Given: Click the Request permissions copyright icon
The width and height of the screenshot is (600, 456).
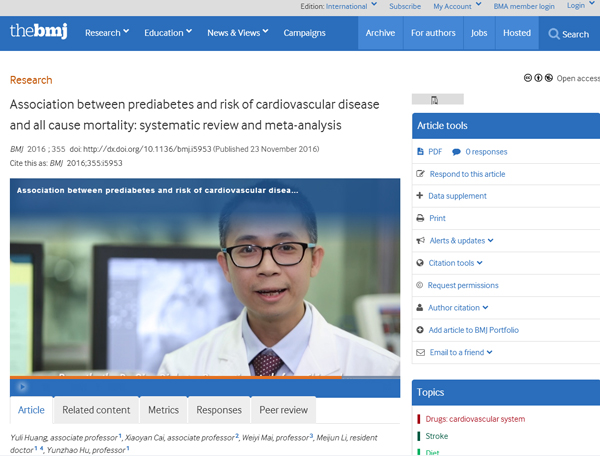Looking at the screenshot, I should (419, 285).
